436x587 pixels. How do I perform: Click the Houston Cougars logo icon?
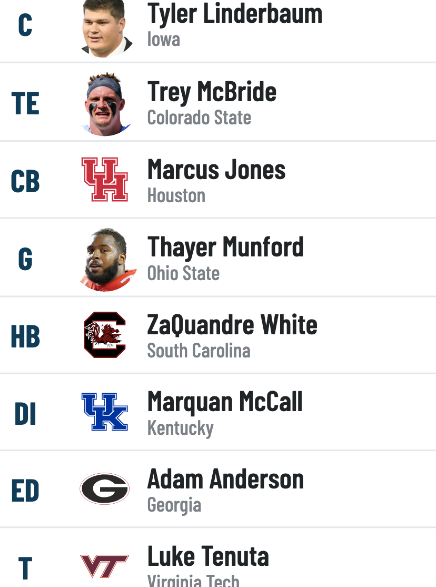coord(105,179)
